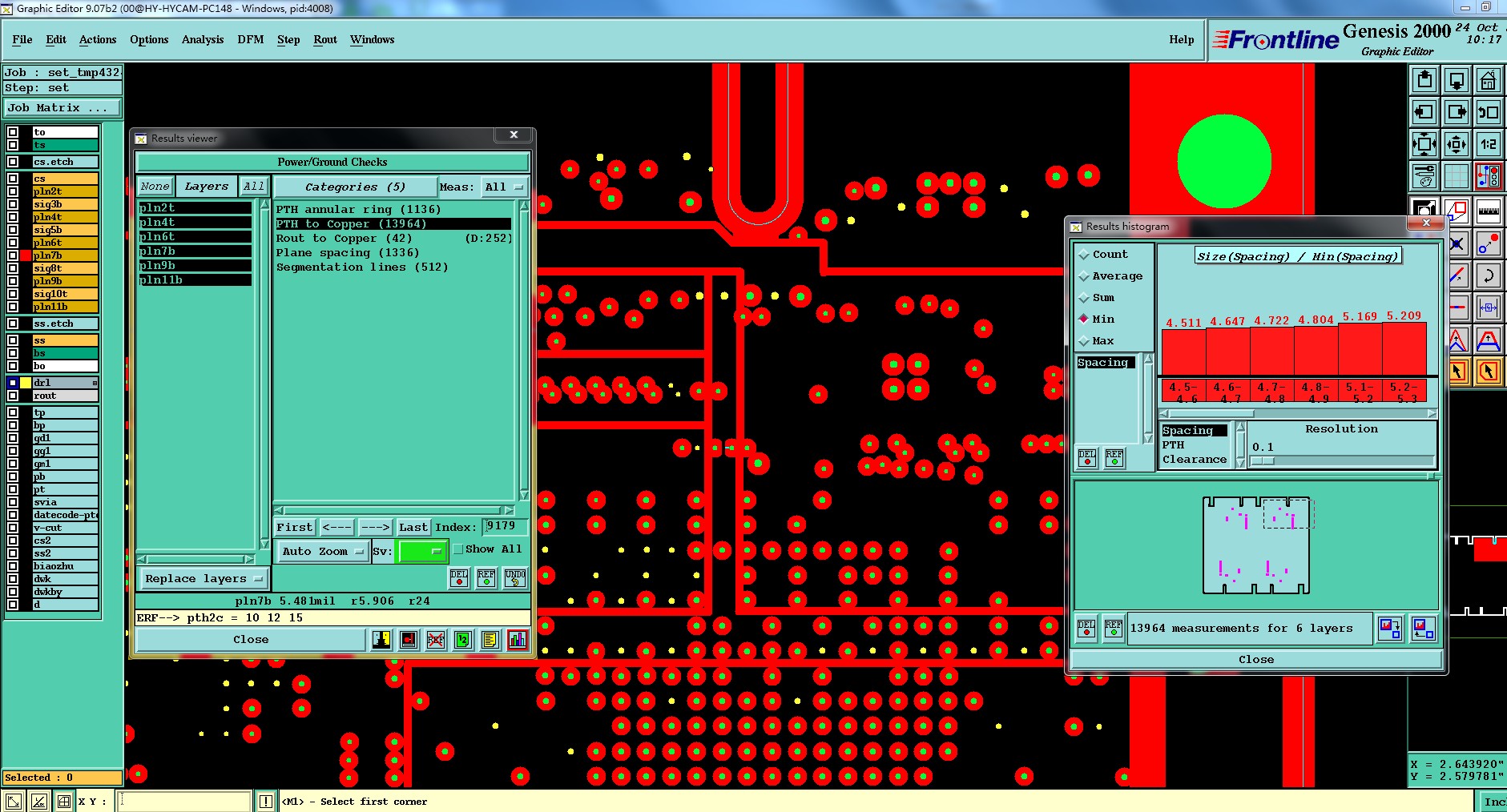Viewport: 1507px width, 812px height.
Task: Click the X Y coordinate input field
Action: 185,801
